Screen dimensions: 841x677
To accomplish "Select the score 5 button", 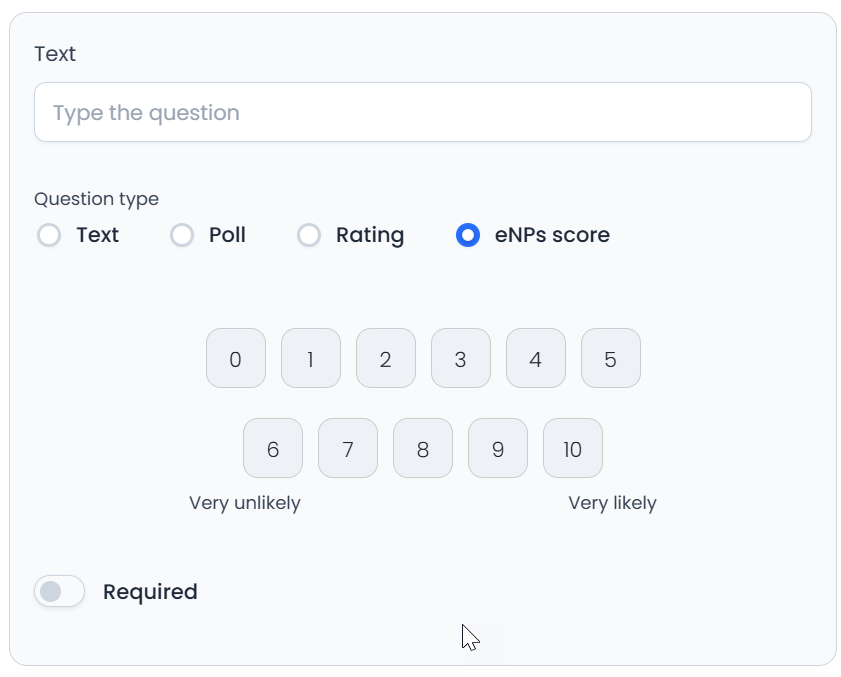I will [611, 358].
